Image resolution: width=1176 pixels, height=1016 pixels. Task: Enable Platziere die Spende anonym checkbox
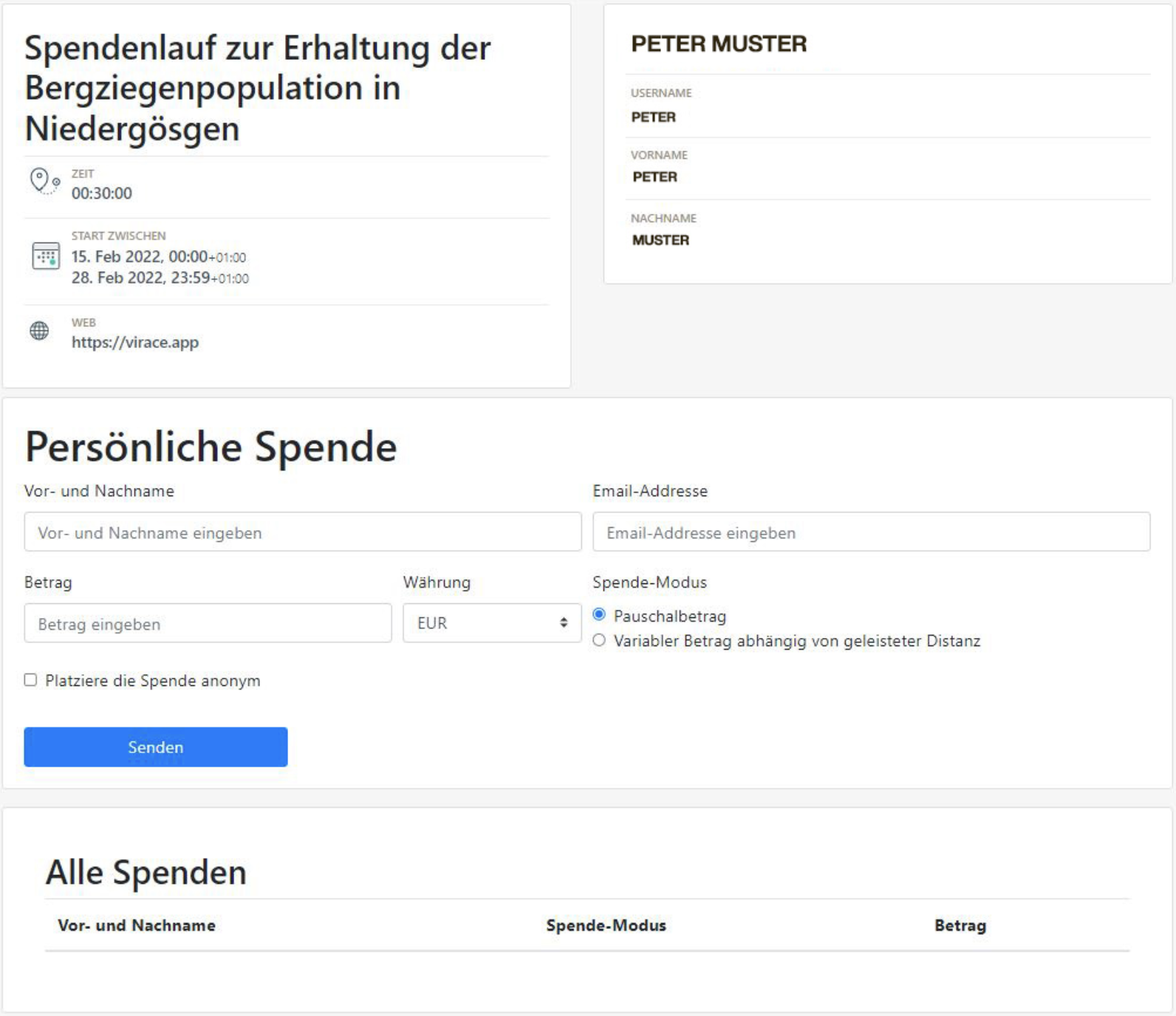pos(30,680)
